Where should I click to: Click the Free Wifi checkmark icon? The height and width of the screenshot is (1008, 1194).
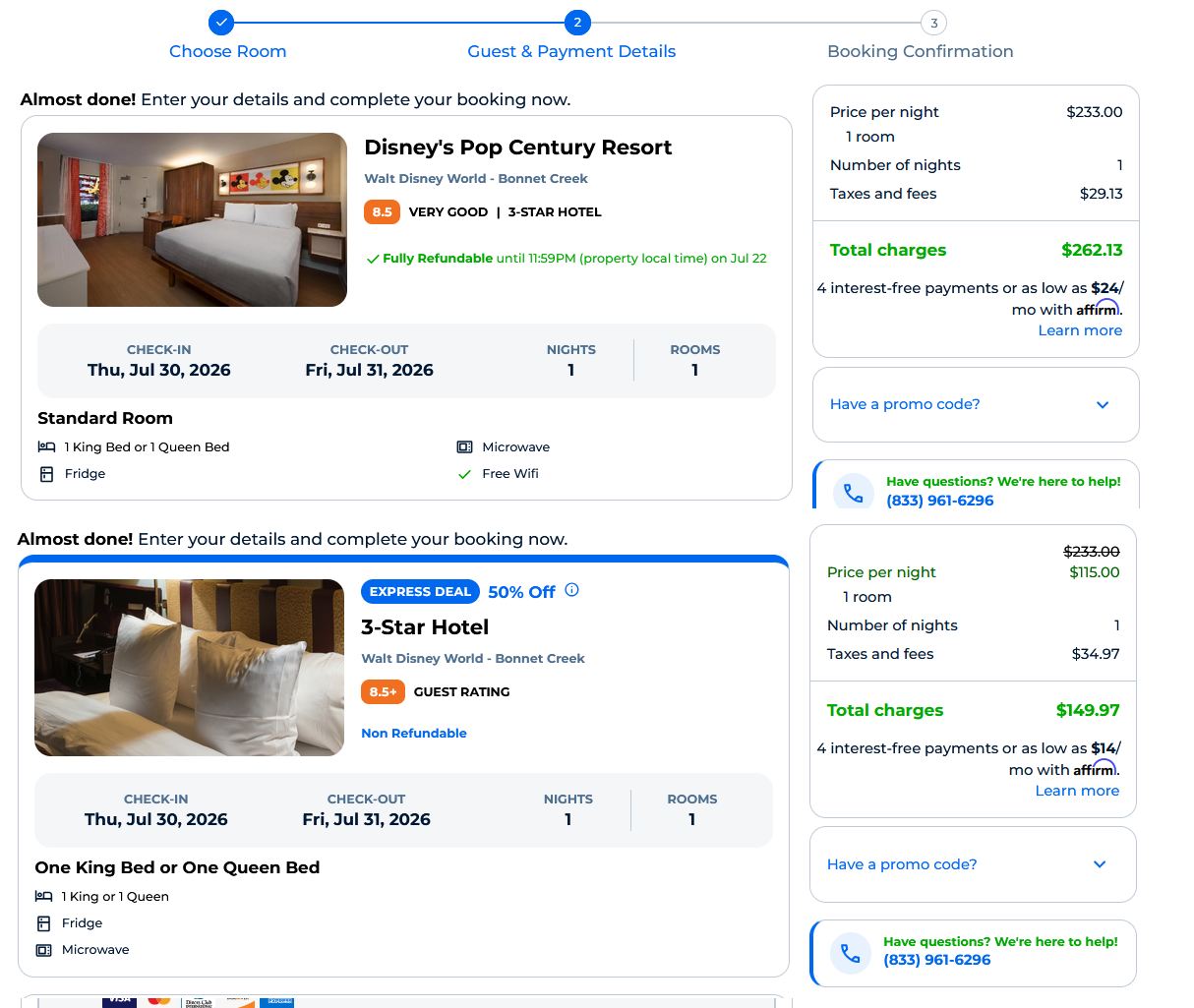pos(464,474)
